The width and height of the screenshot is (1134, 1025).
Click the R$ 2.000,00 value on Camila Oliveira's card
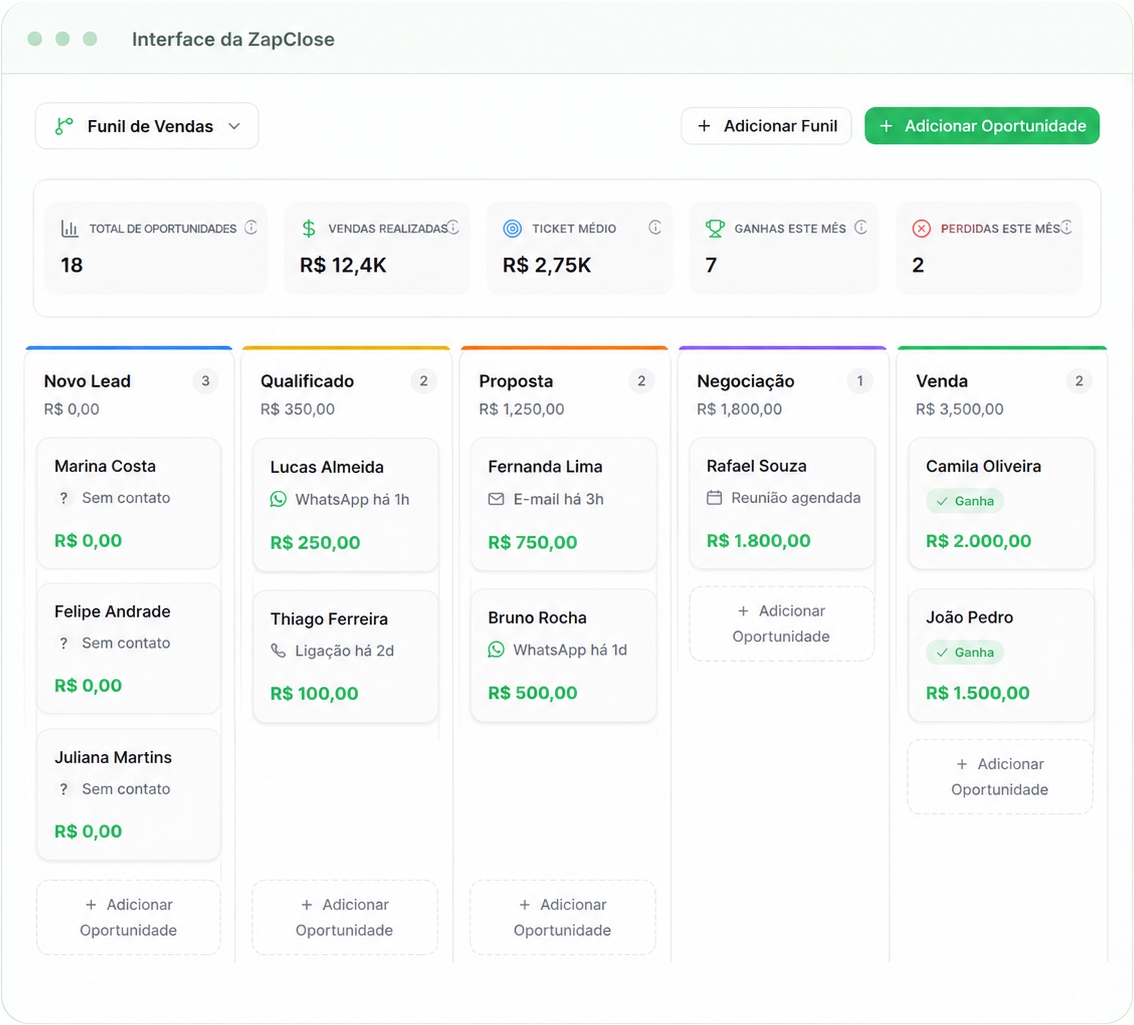pyautogui.click(x=978, y=541)
